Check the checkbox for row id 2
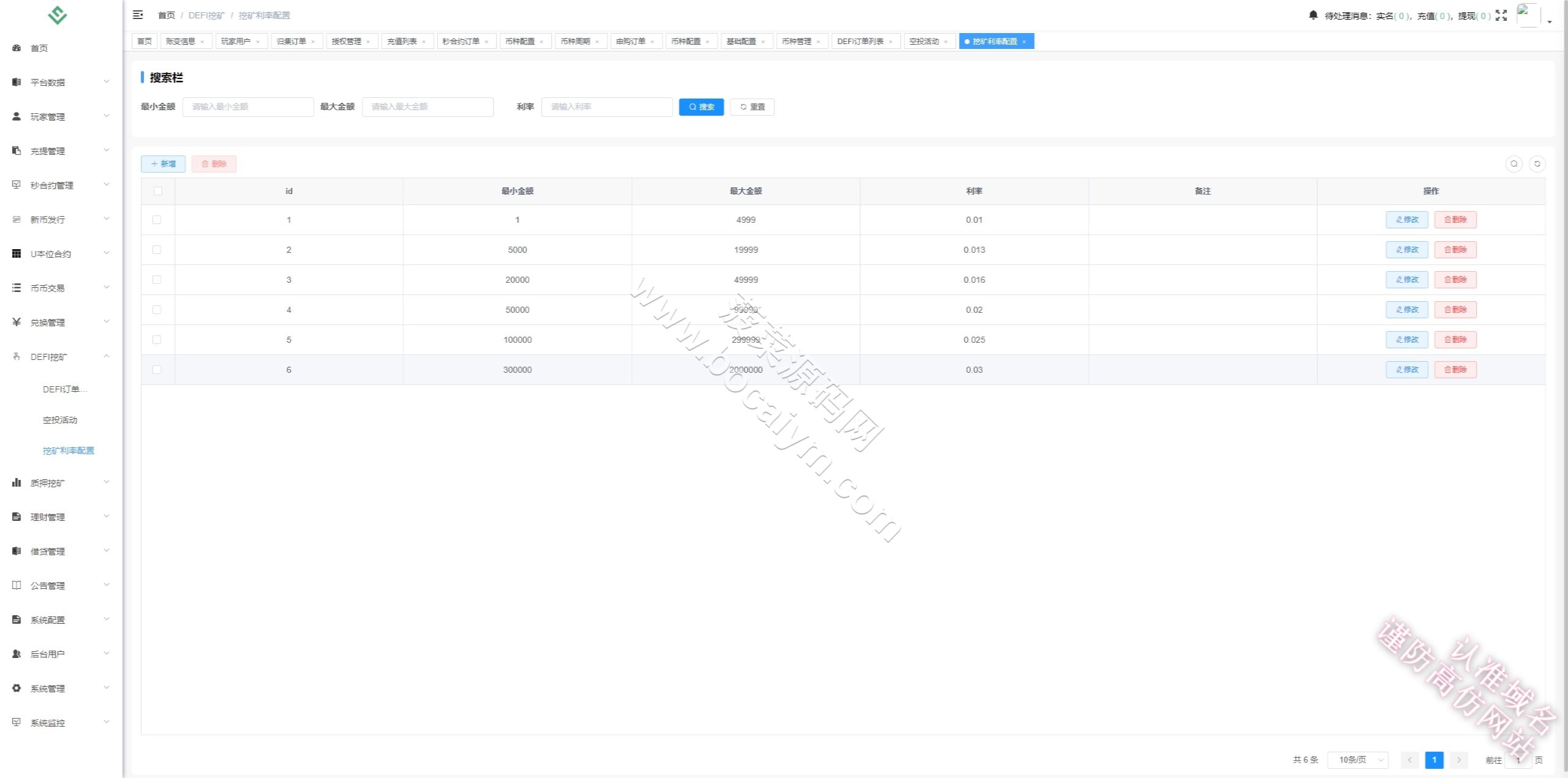The height and width of the screenshot is (778, 1568). (x=157, y=250)
